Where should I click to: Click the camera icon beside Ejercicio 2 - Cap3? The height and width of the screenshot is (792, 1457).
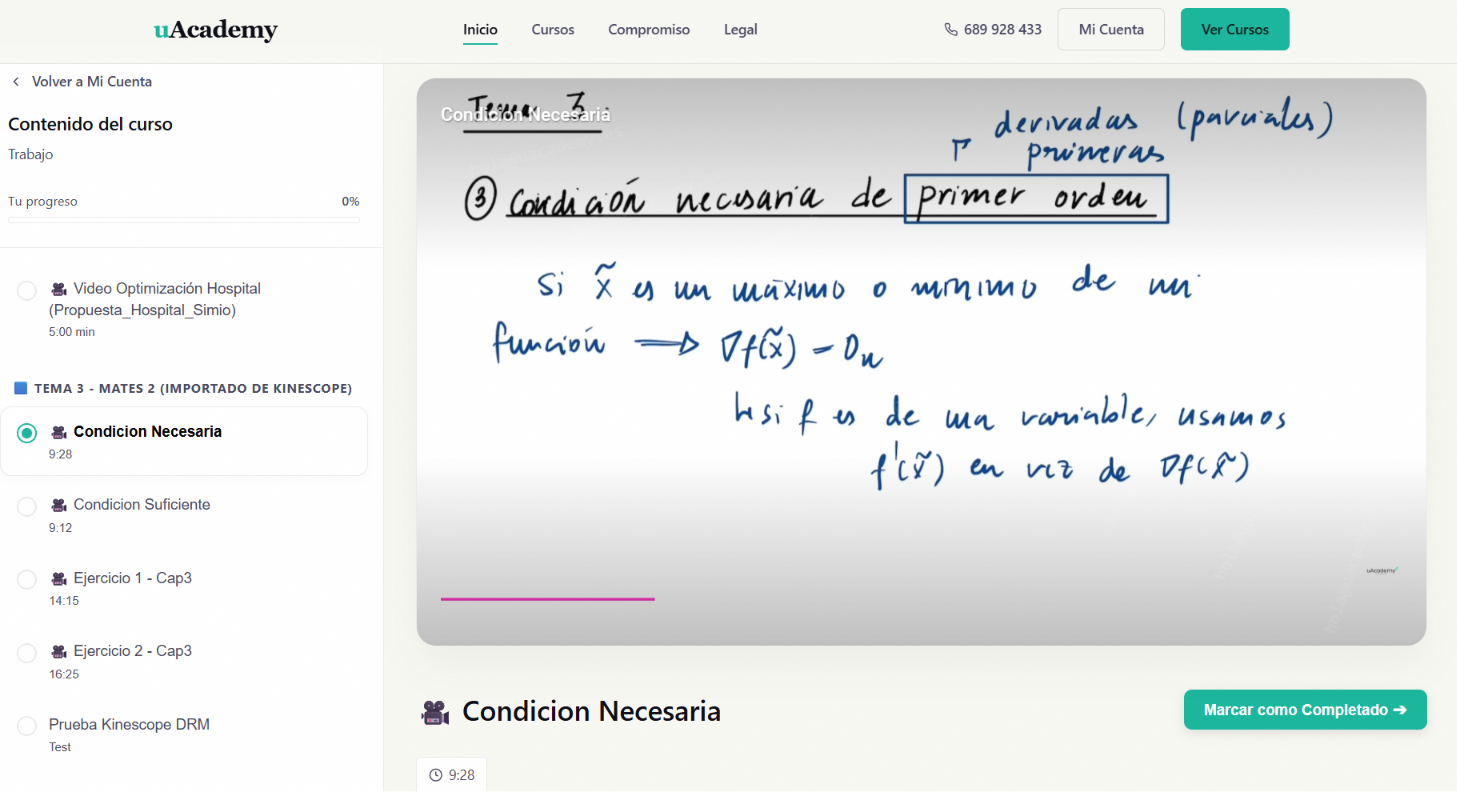coord(59,651)
